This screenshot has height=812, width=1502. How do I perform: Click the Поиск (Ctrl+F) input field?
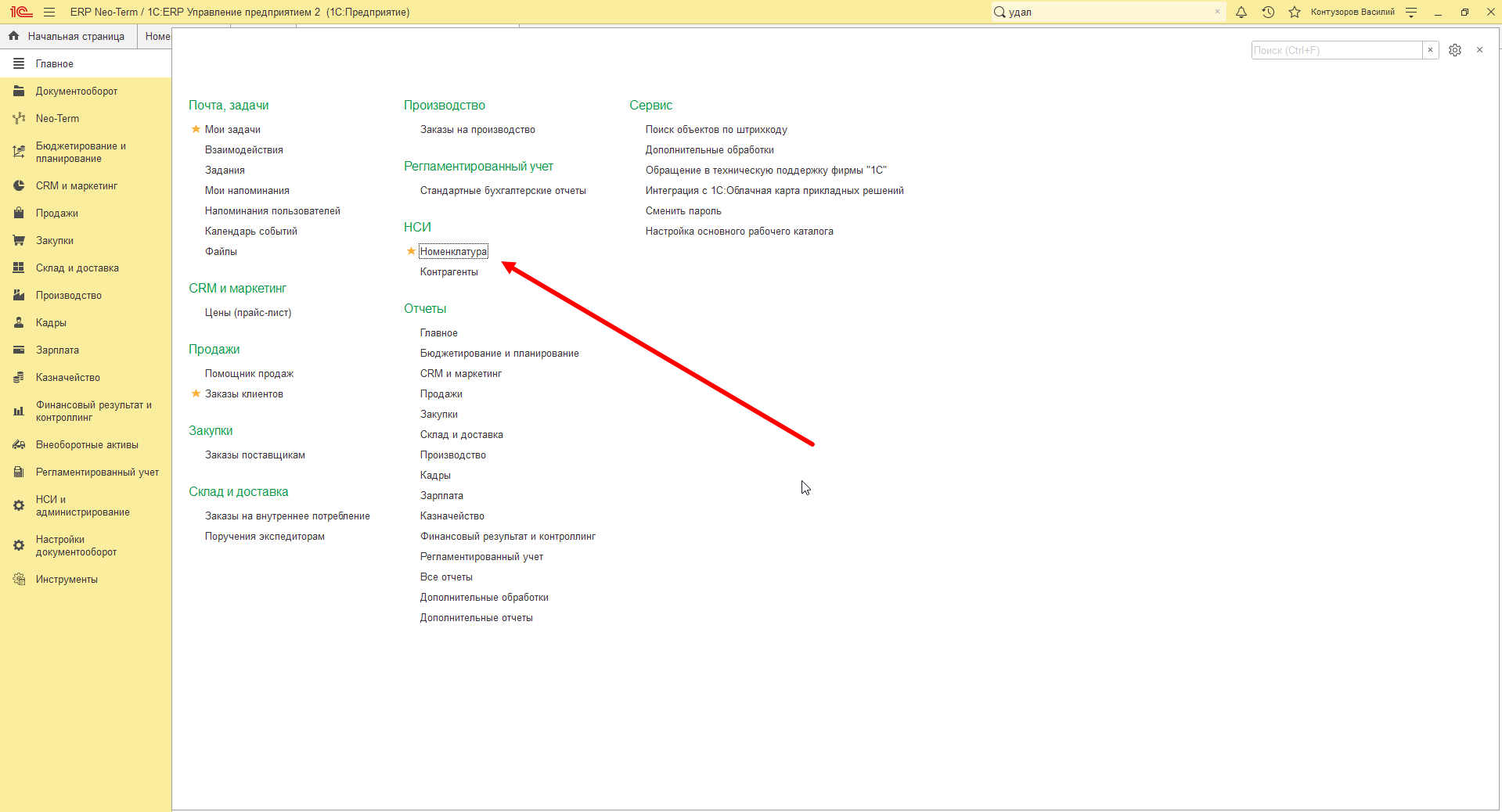(1336, 50)
